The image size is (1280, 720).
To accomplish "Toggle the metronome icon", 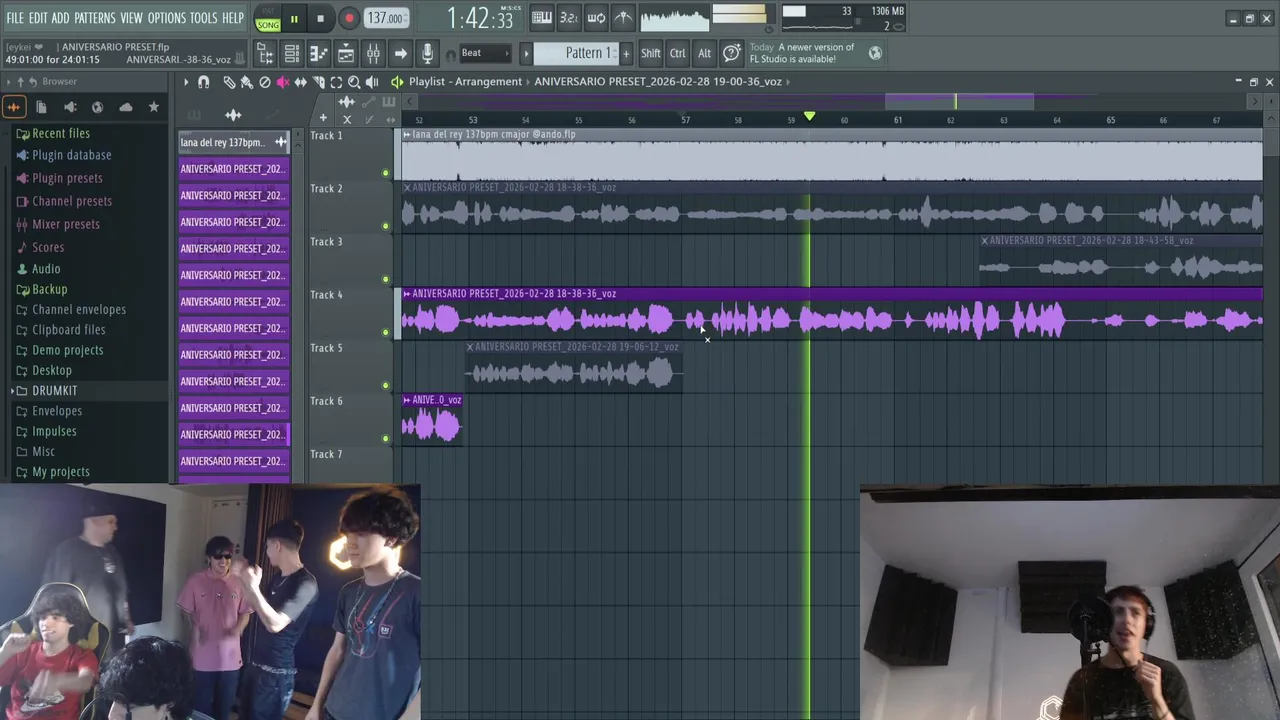I will 622,17.
